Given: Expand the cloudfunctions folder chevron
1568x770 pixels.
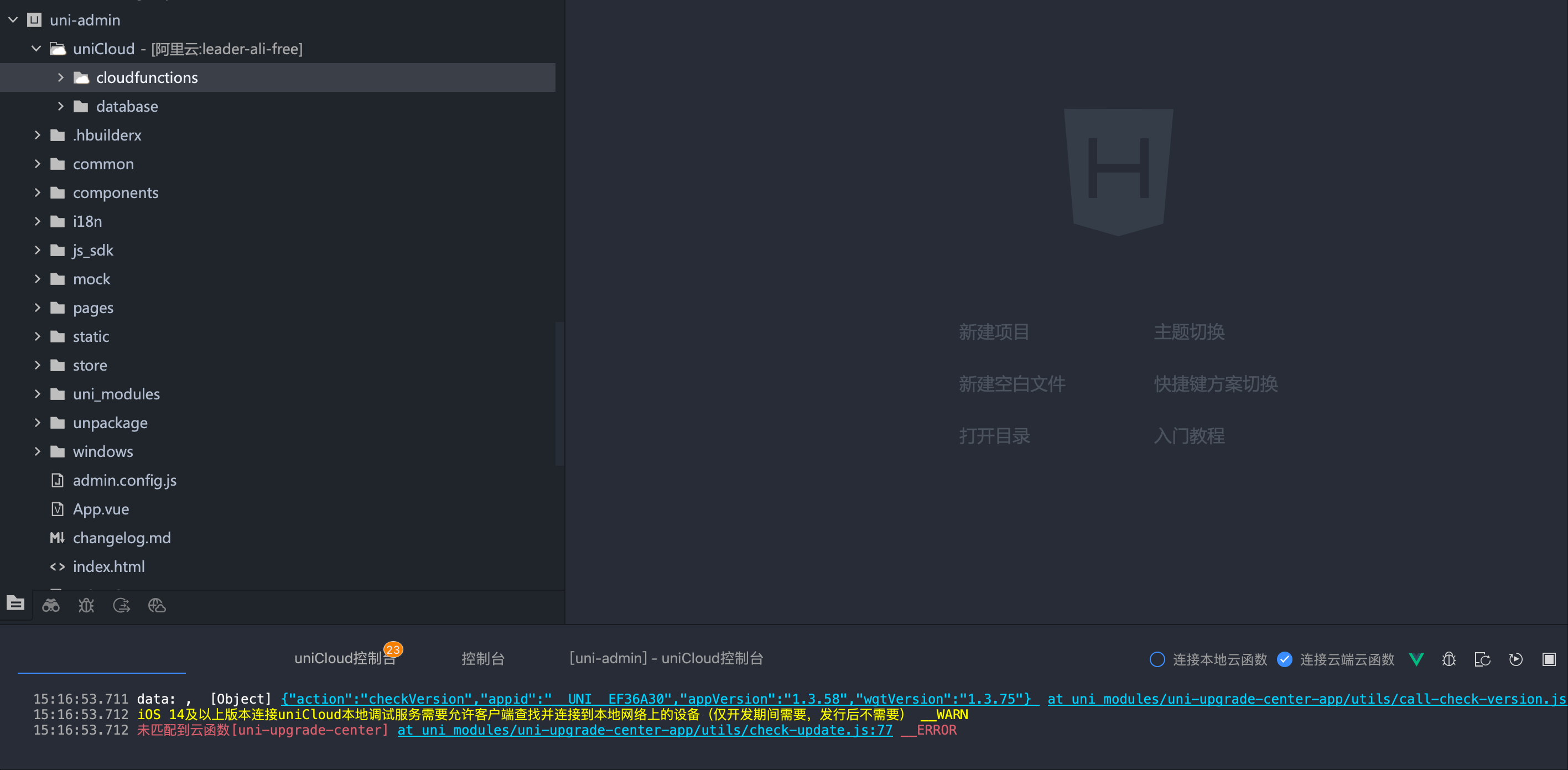Looking at the screenshot, I should point(60,77).
